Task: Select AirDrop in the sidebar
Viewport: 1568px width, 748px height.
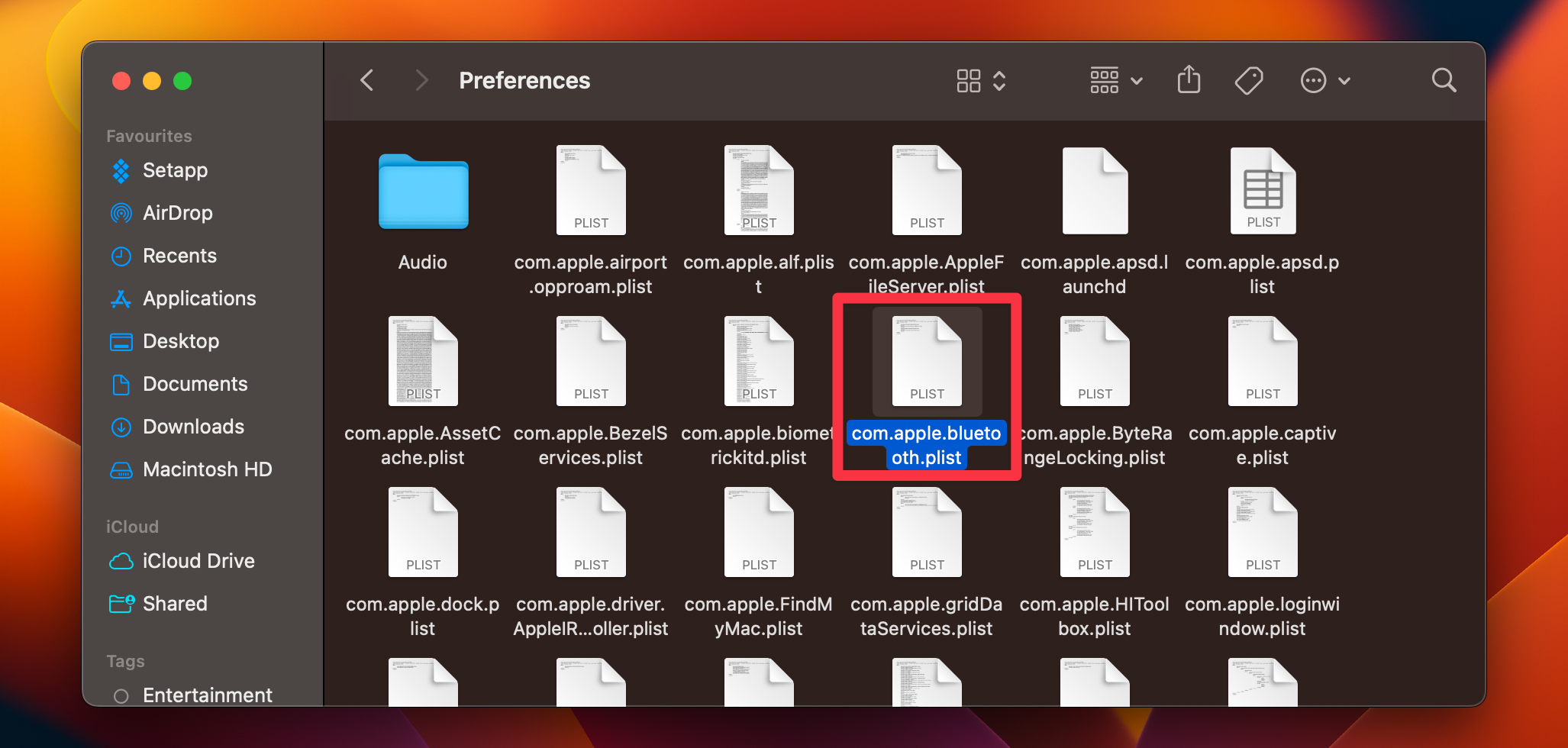Action: pos(177,213)
